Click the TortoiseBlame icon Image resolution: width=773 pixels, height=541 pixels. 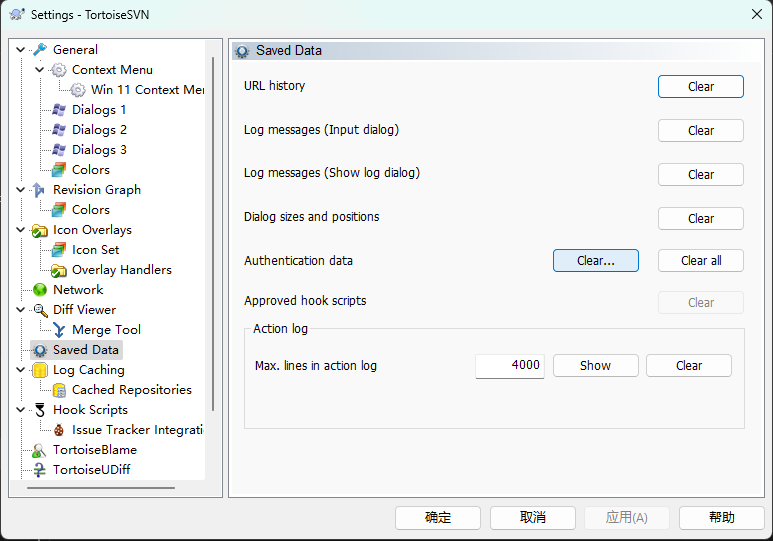tap(39, 450)
